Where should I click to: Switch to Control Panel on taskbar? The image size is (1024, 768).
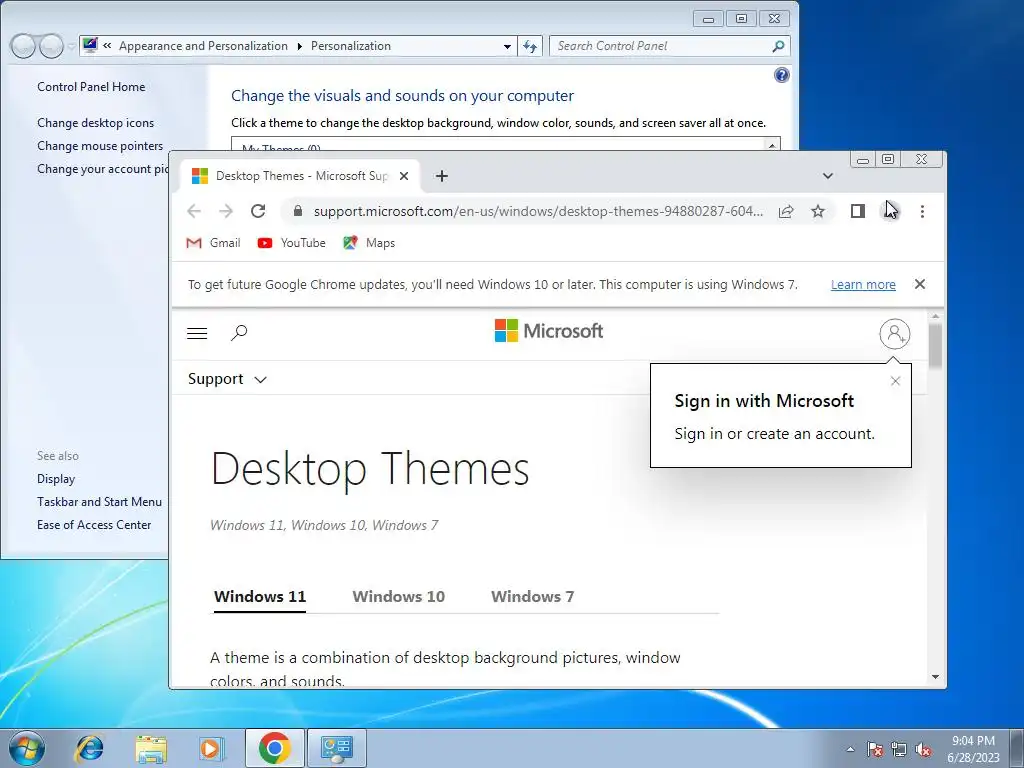tap(337, 748)
